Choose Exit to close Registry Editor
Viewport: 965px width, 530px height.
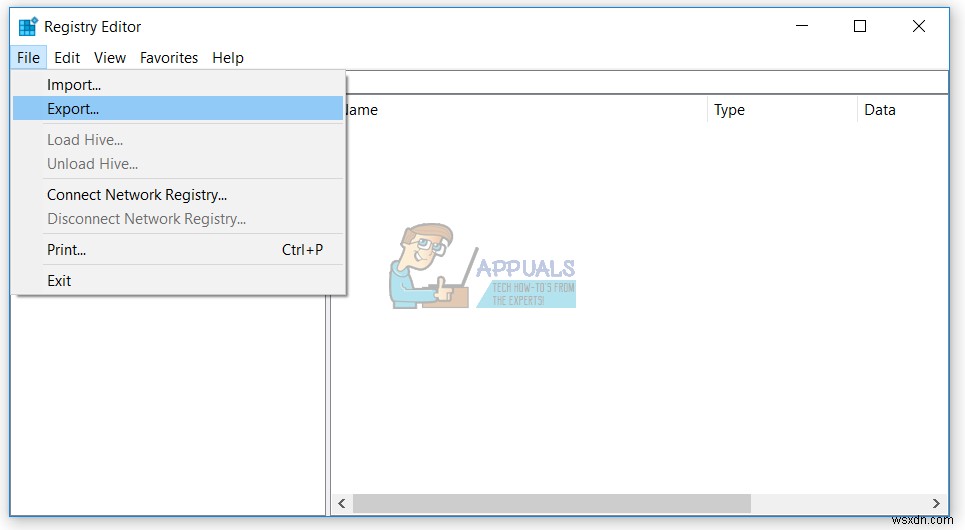(x=178, y=281)
